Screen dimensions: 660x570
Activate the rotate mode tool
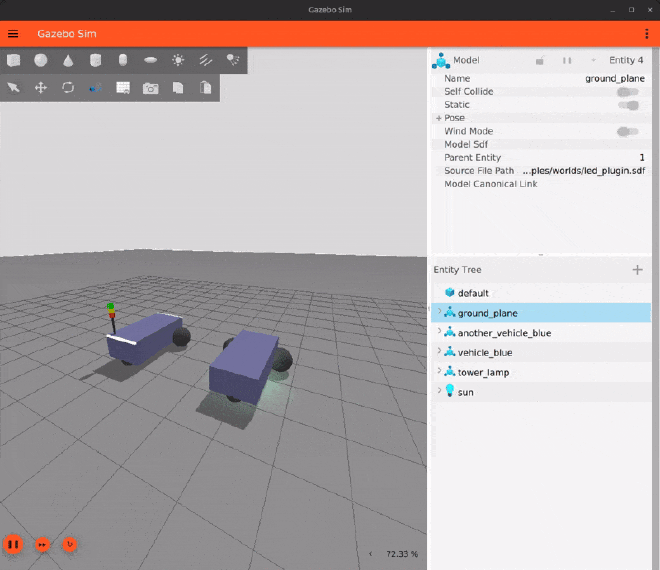[68, 88]
